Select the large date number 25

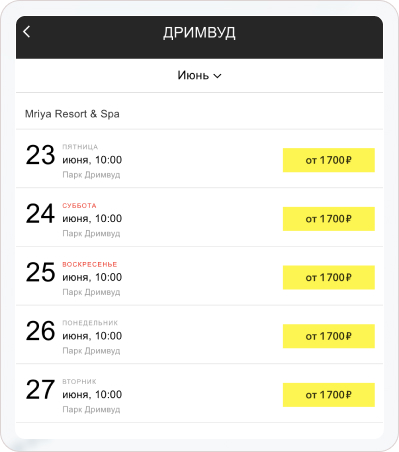tap(40, 272)
